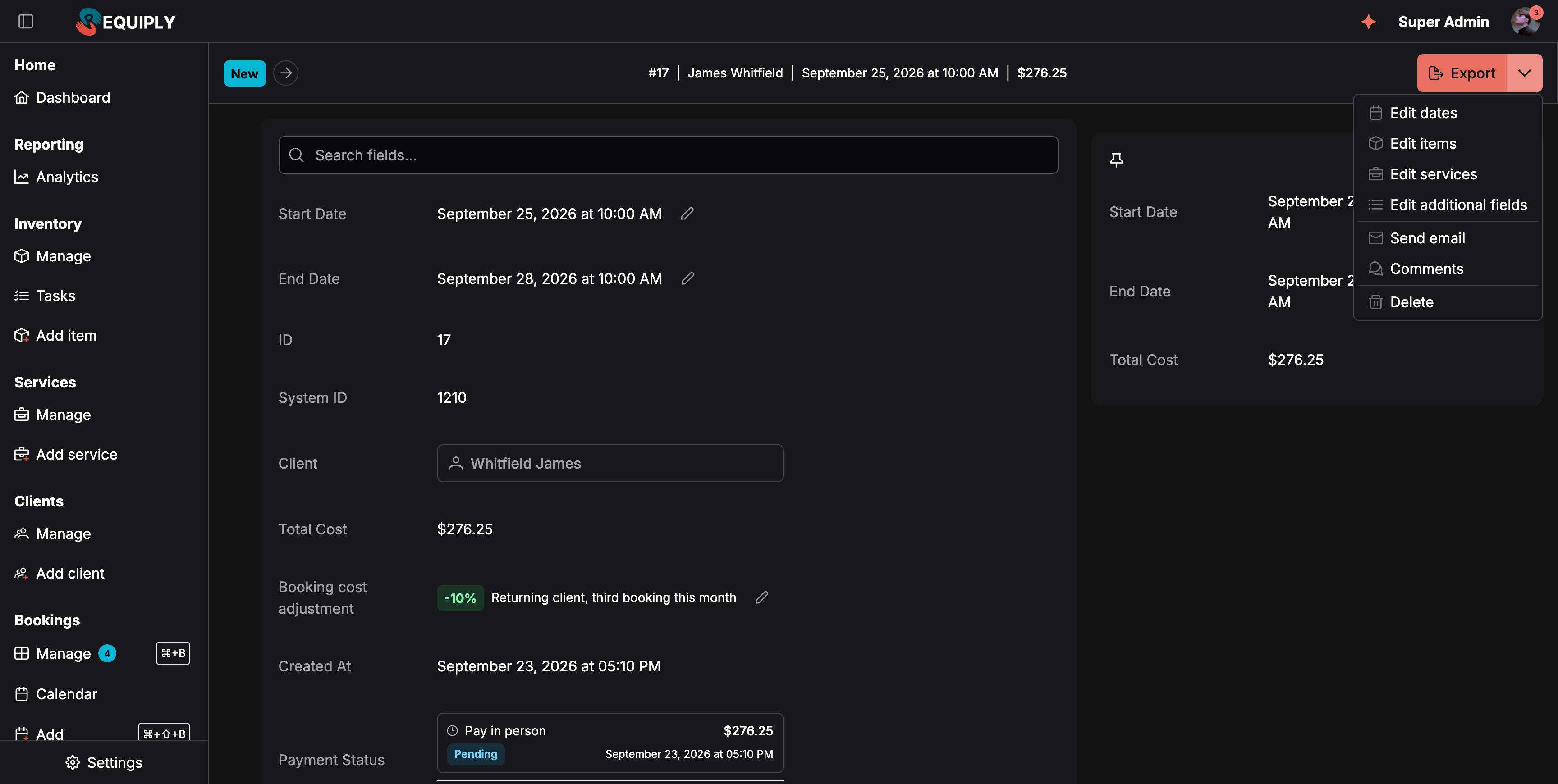Viewport: 1558px width, 784px height.
Task: Click the pin icon in summary card
Action: click(1117, 160)
